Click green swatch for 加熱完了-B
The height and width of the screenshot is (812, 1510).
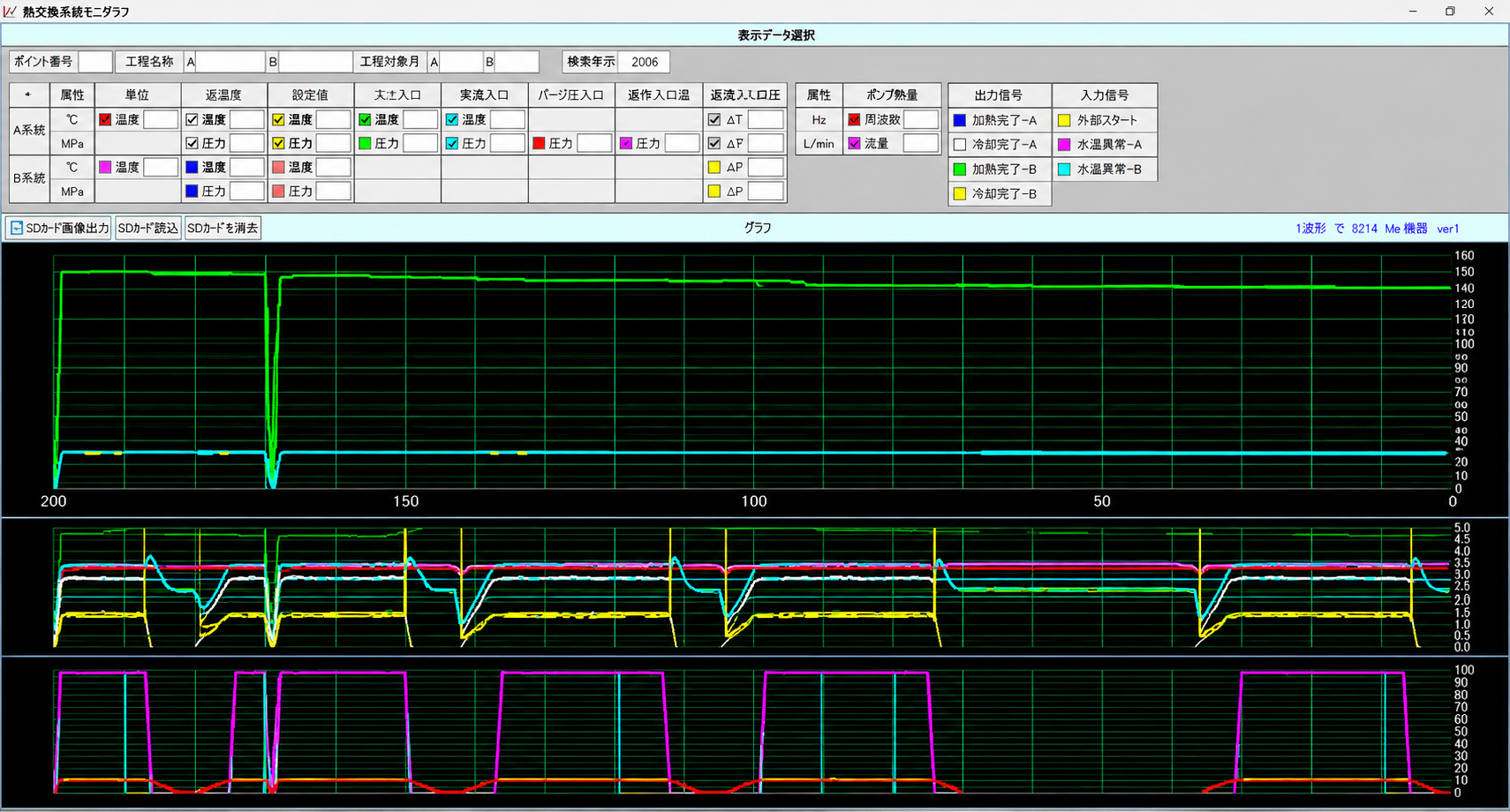click(x=960, y=169)
